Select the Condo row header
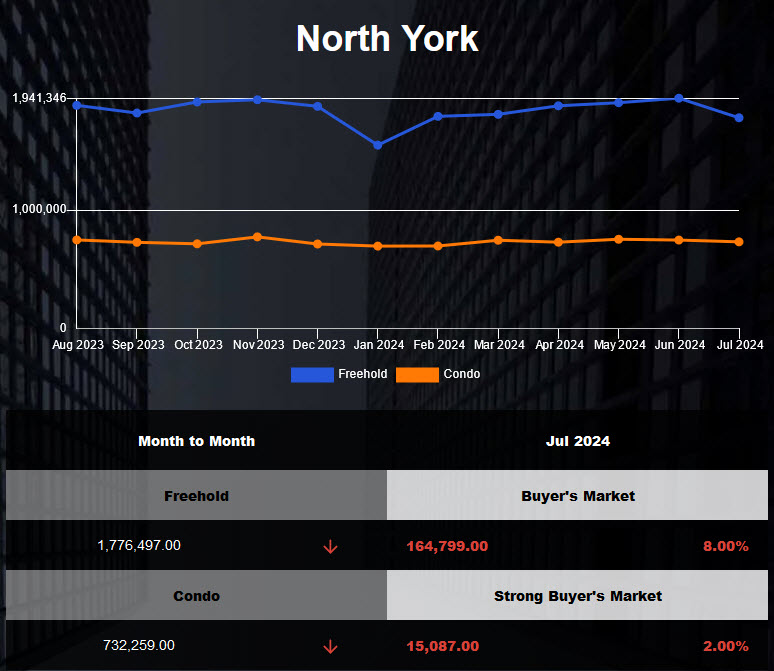Image resolution: width=774 pixels, height=671 pixels. 196,596
